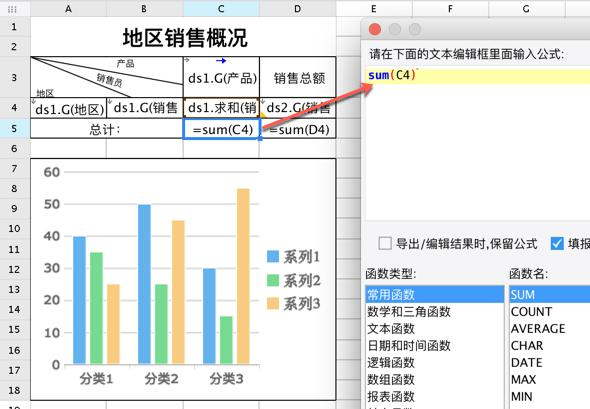
Task: Select the cell =sum(C4)
Action: click(x=222, y=129)
